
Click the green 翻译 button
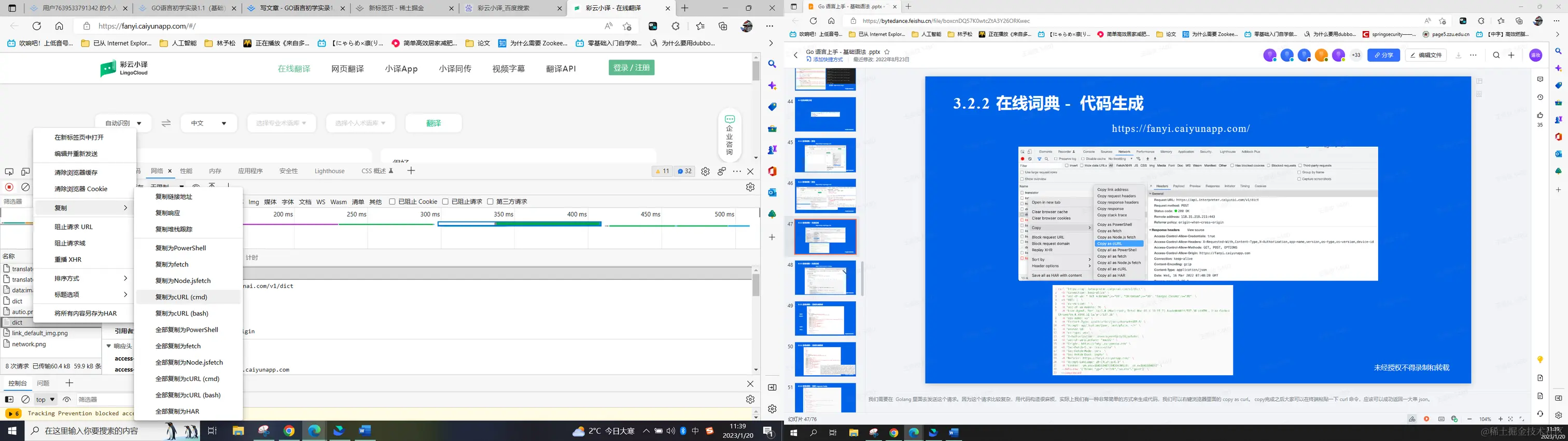point(433,123)
